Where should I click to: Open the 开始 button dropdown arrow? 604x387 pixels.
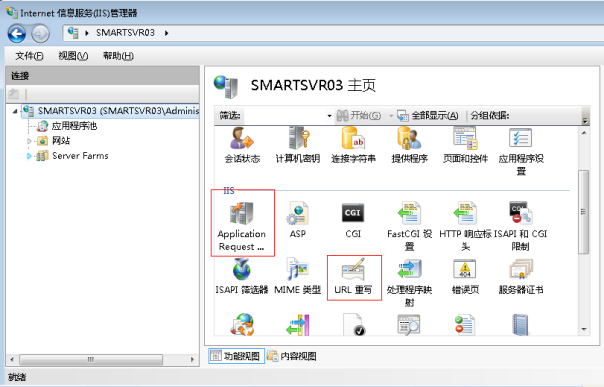391,116
